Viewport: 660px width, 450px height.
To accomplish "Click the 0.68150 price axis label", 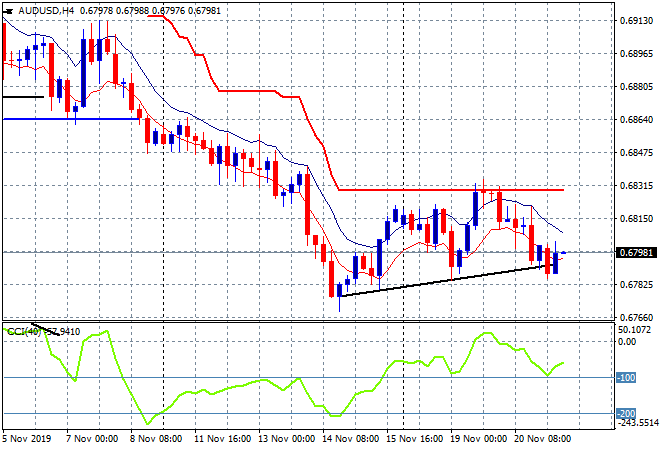I will coord(637,218).
